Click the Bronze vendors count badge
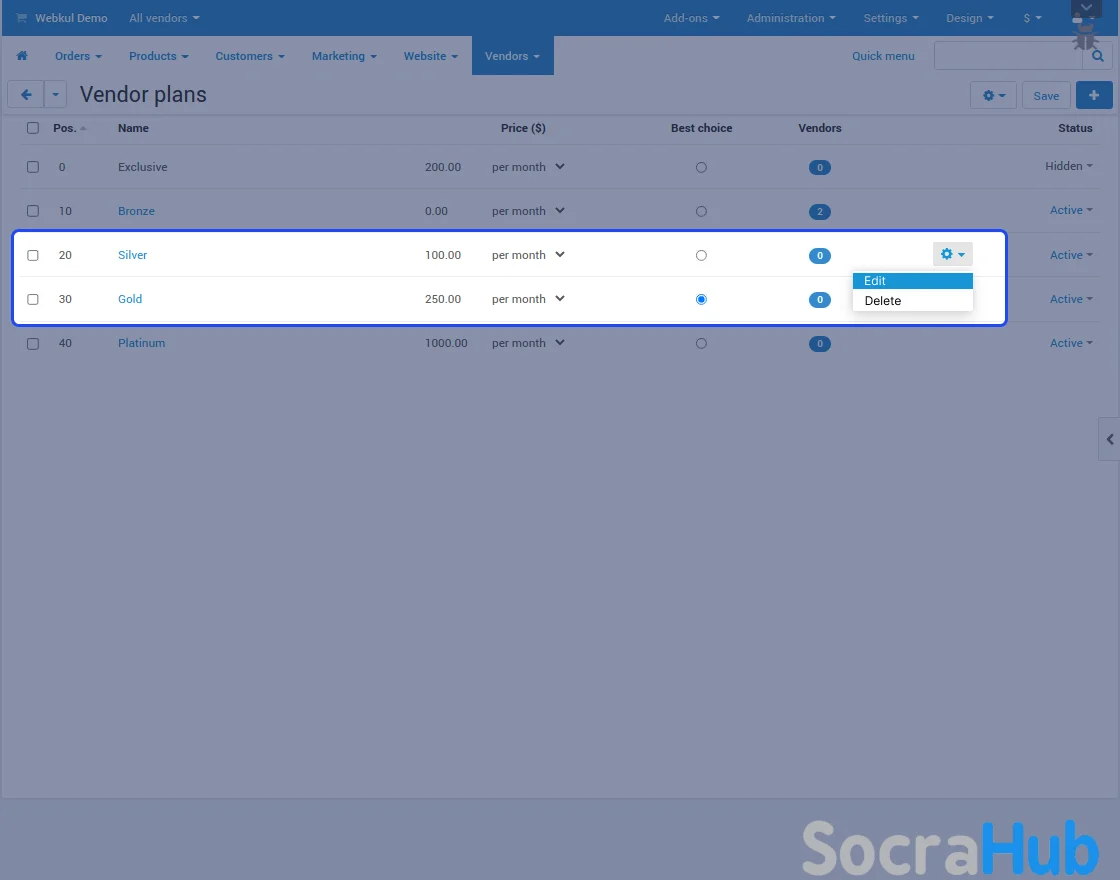Viewport: 1120px width, 880px height. click(x=819, y=212)
